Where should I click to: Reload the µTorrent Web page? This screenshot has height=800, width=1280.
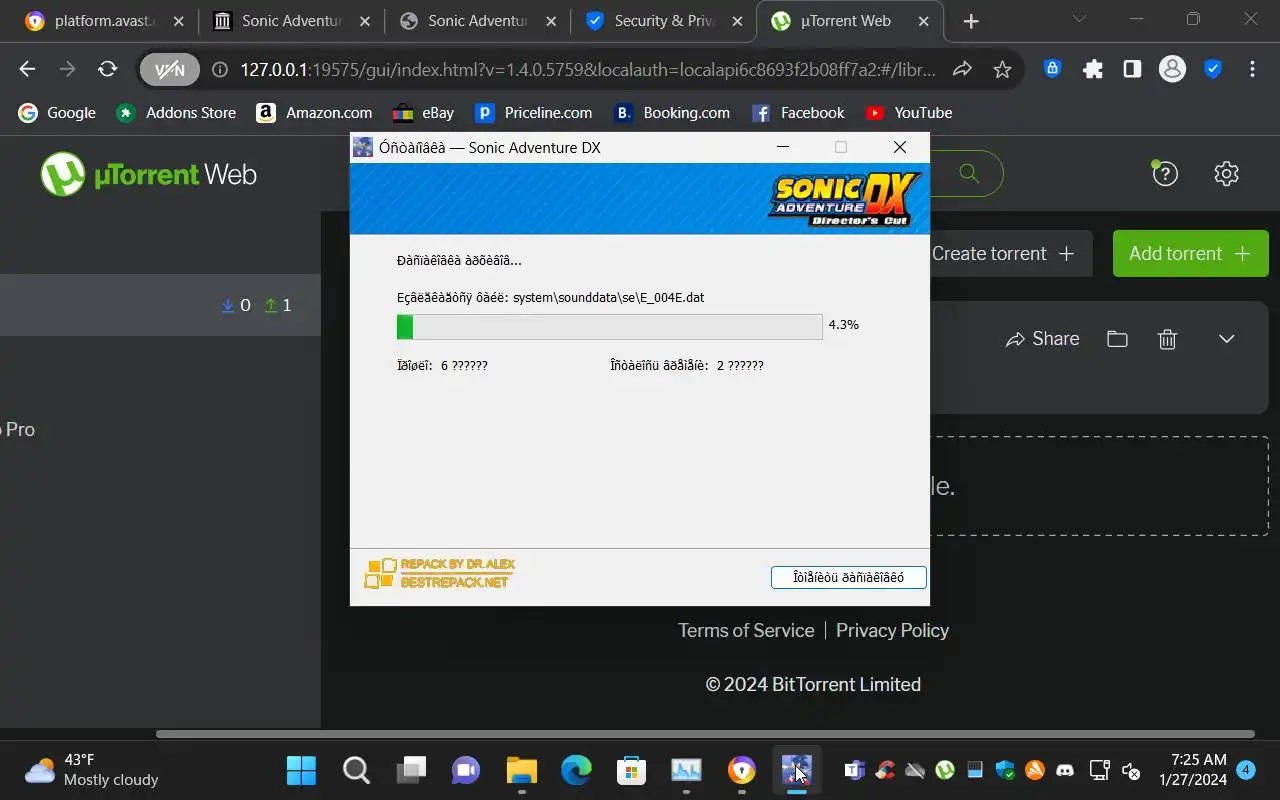107,69
